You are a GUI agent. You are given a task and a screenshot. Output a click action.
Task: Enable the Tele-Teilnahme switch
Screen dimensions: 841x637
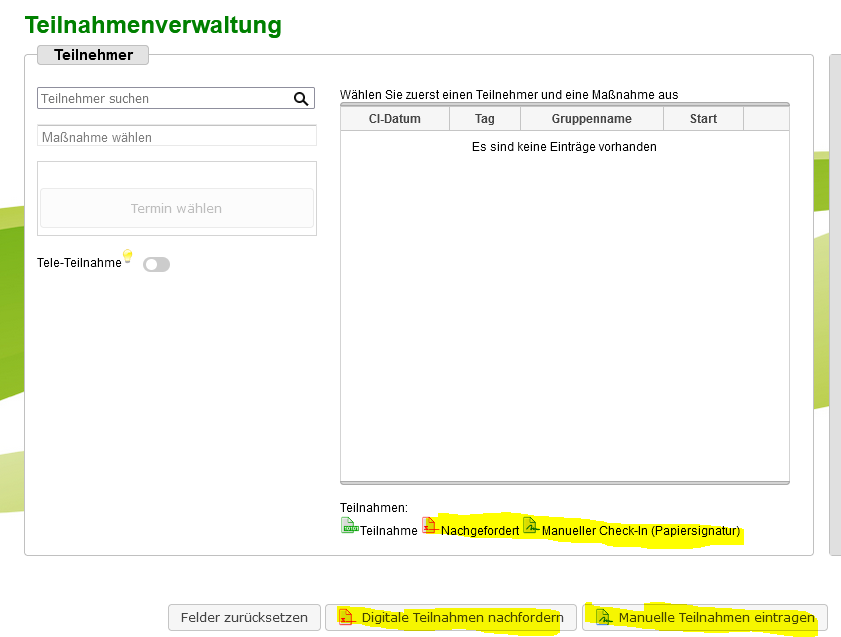[x=156, y=265]
